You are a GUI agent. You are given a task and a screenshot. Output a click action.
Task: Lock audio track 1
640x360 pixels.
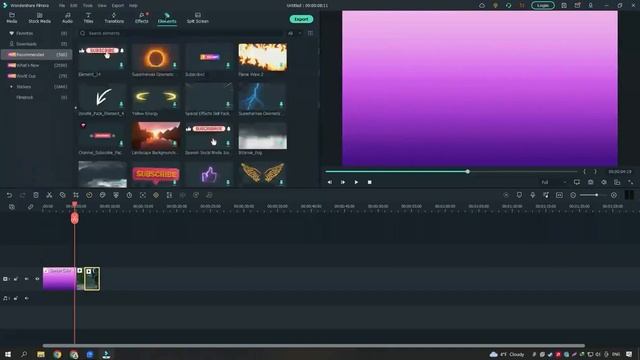pos(16,298)
